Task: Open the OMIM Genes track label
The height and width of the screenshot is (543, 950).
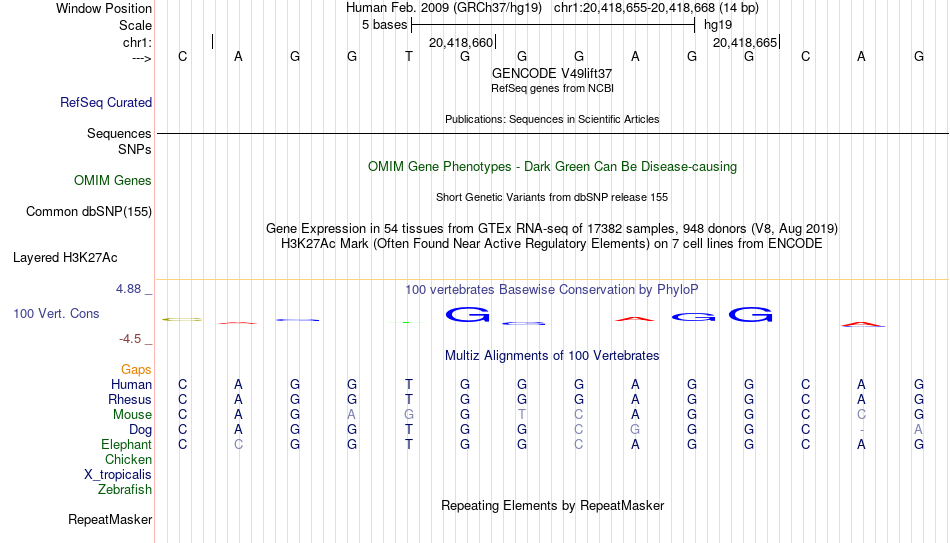Action: tap(112, 181)
